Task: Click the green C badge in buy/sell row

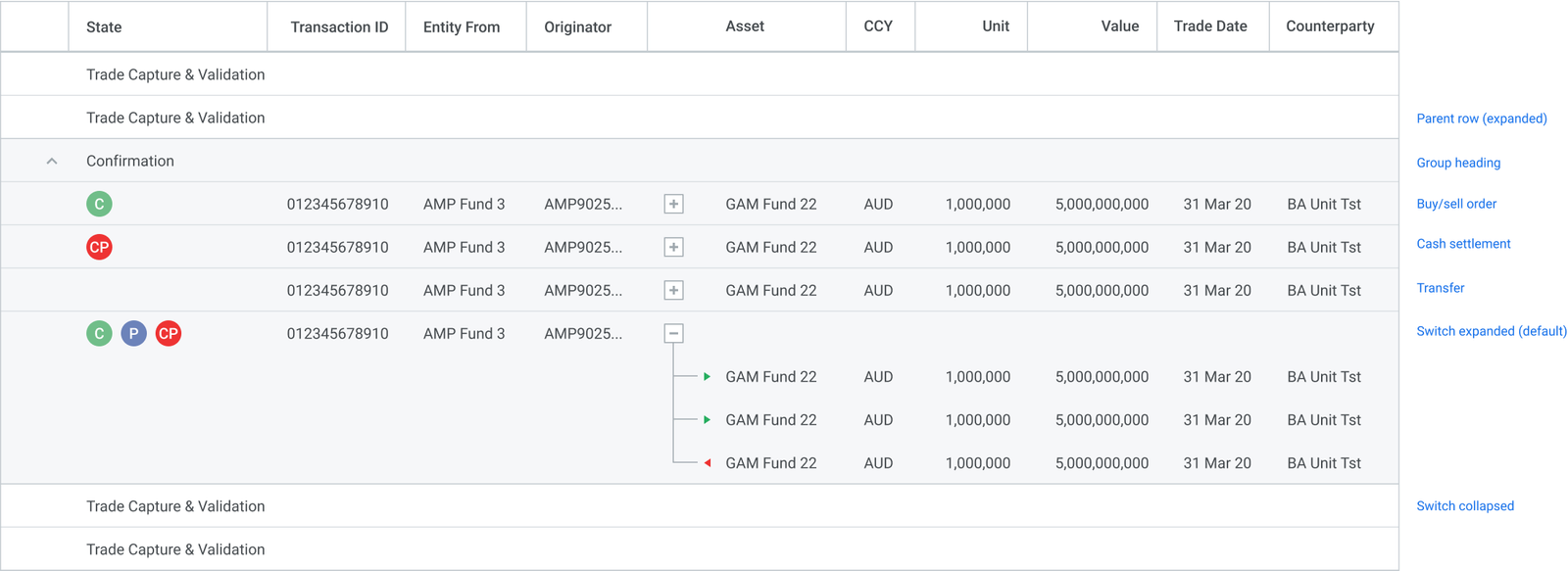Action: tap(99, 204)
